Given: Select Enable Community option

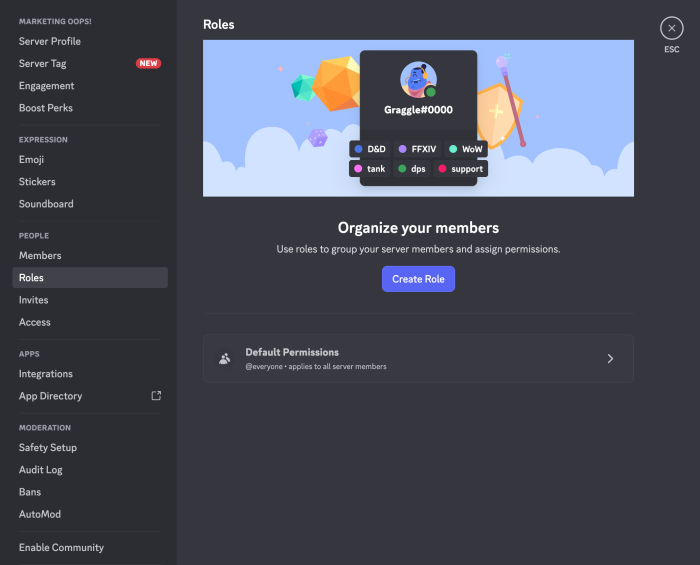Looking at the screenshot, I should point(61,548).
